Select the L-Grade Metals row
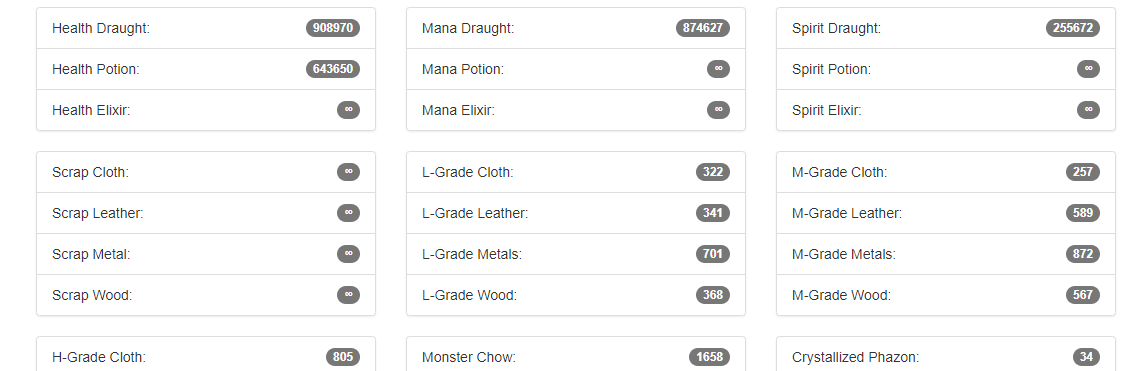The width and height of the screenshot is (1146, 371). pyautogui.click(x=576, y=254)
